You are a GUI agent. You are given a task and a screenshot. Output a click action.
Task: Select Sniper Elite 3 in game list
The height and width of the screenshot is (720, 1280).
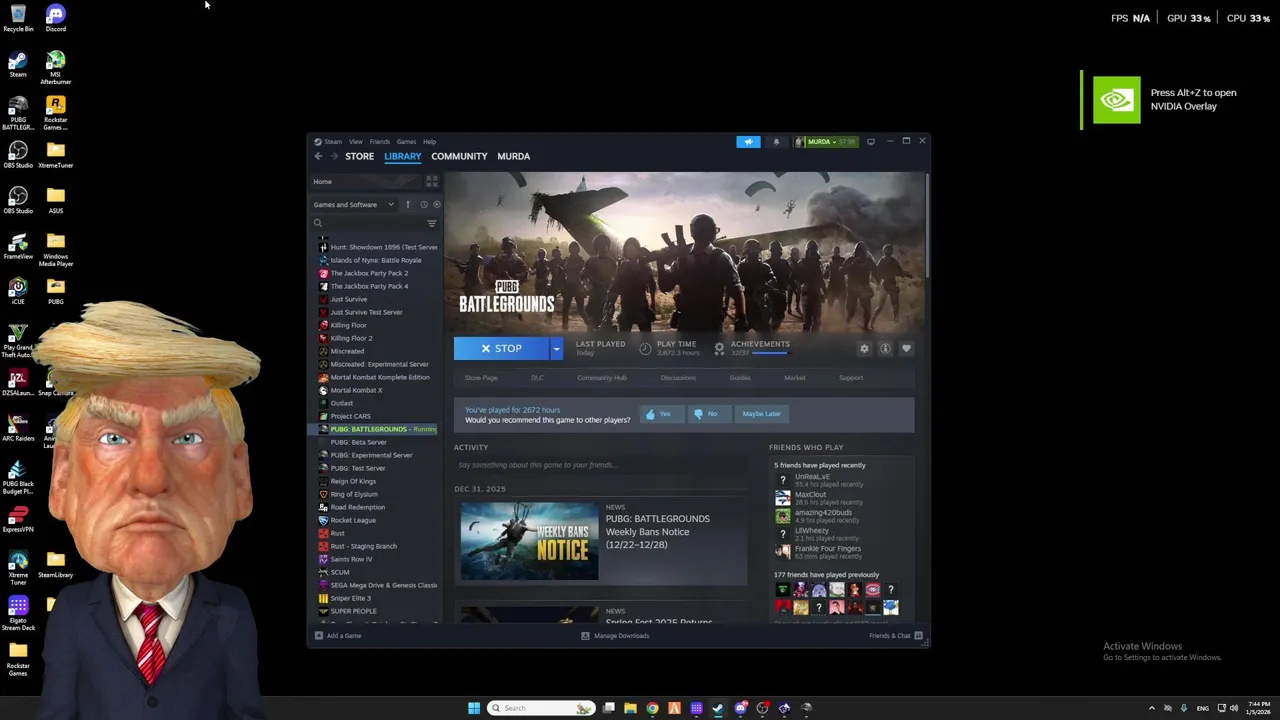[350, 598]
